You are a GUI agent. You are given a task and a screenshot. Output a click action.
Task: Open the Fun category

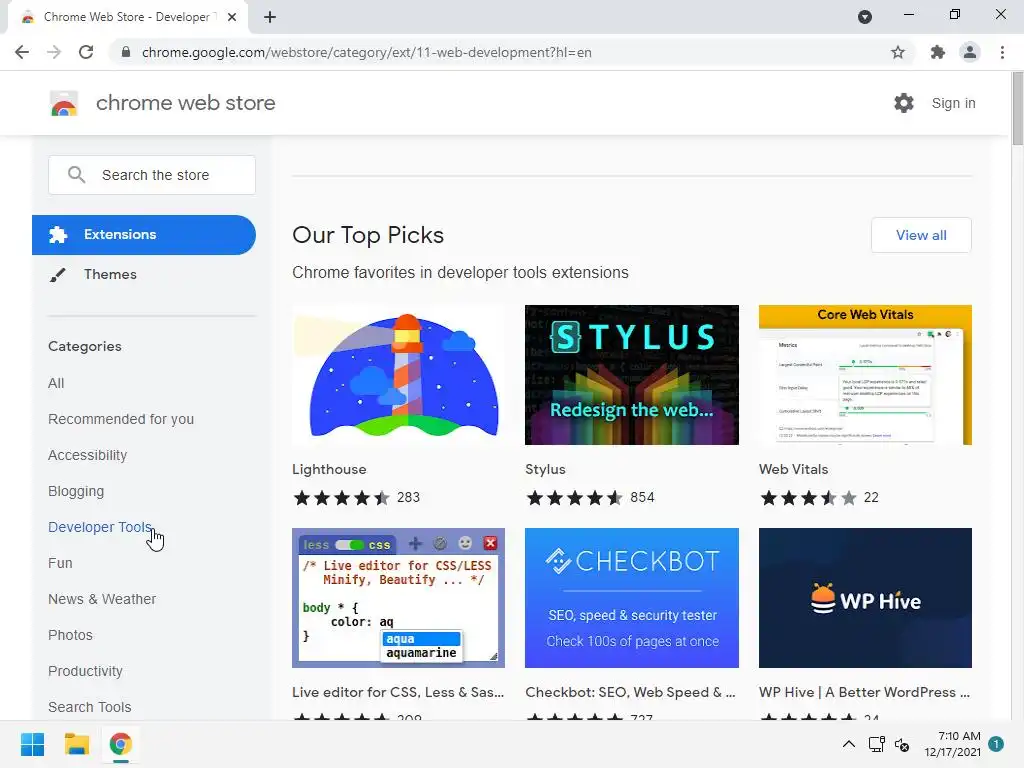(60, 563)
